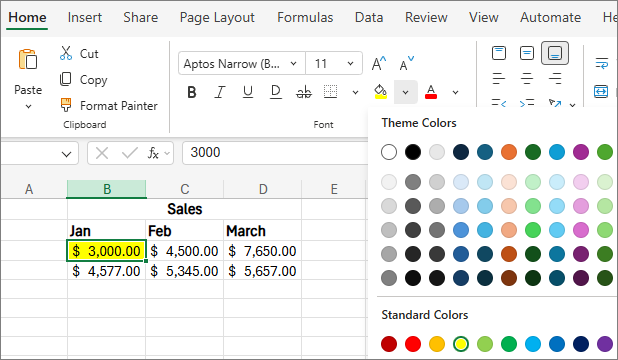Switch to the Home tab

(x=27, y=18)
